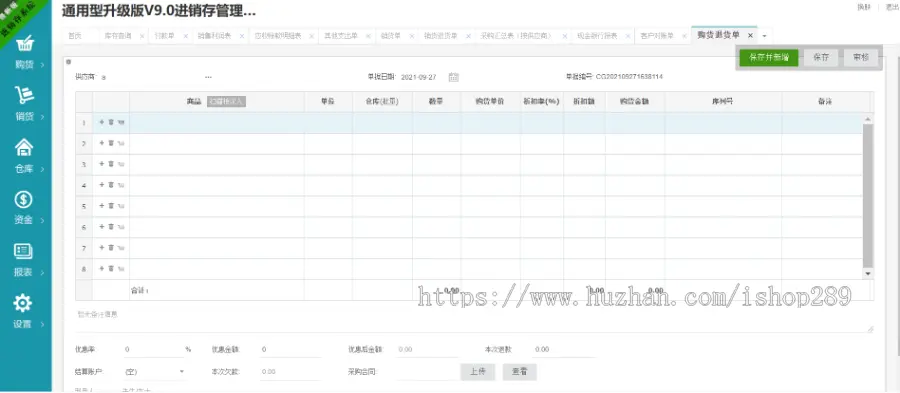Viewport: 900px width, 393px height.
Task: Focus the 本次退款 refund field
Action: (x=564, y=349)
